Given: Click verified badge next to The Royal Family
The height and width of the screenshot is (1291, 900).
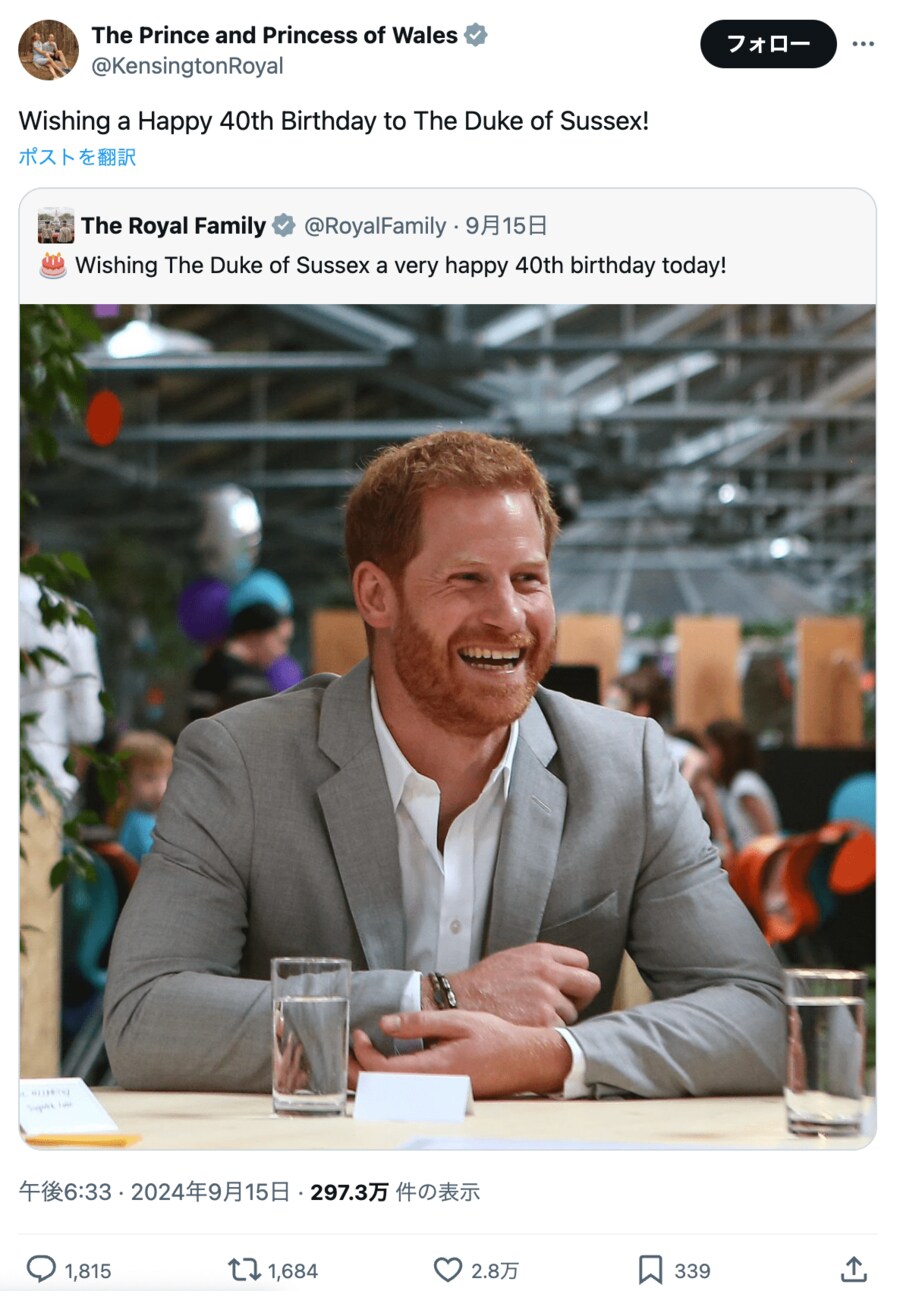Looking at the screenshot, I should [284, 226].
